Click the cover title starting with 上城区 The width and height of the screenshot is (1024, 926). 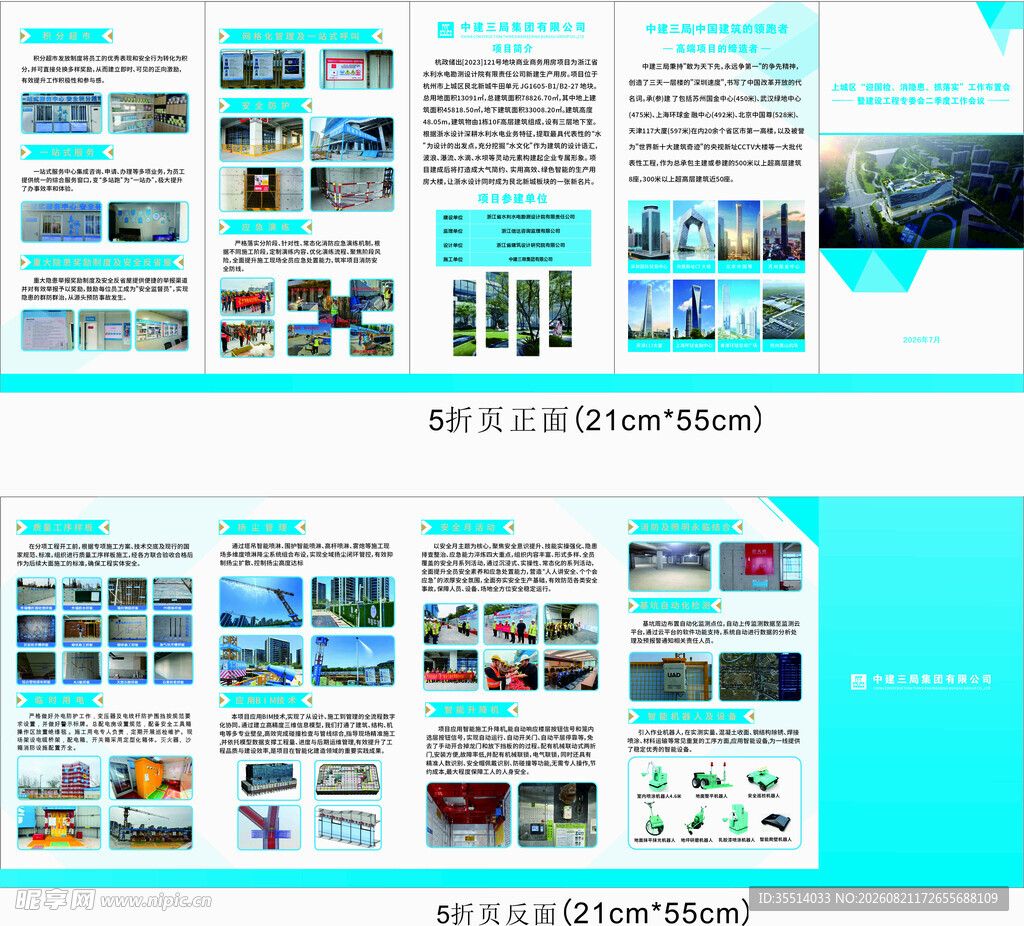coord(921,93)
